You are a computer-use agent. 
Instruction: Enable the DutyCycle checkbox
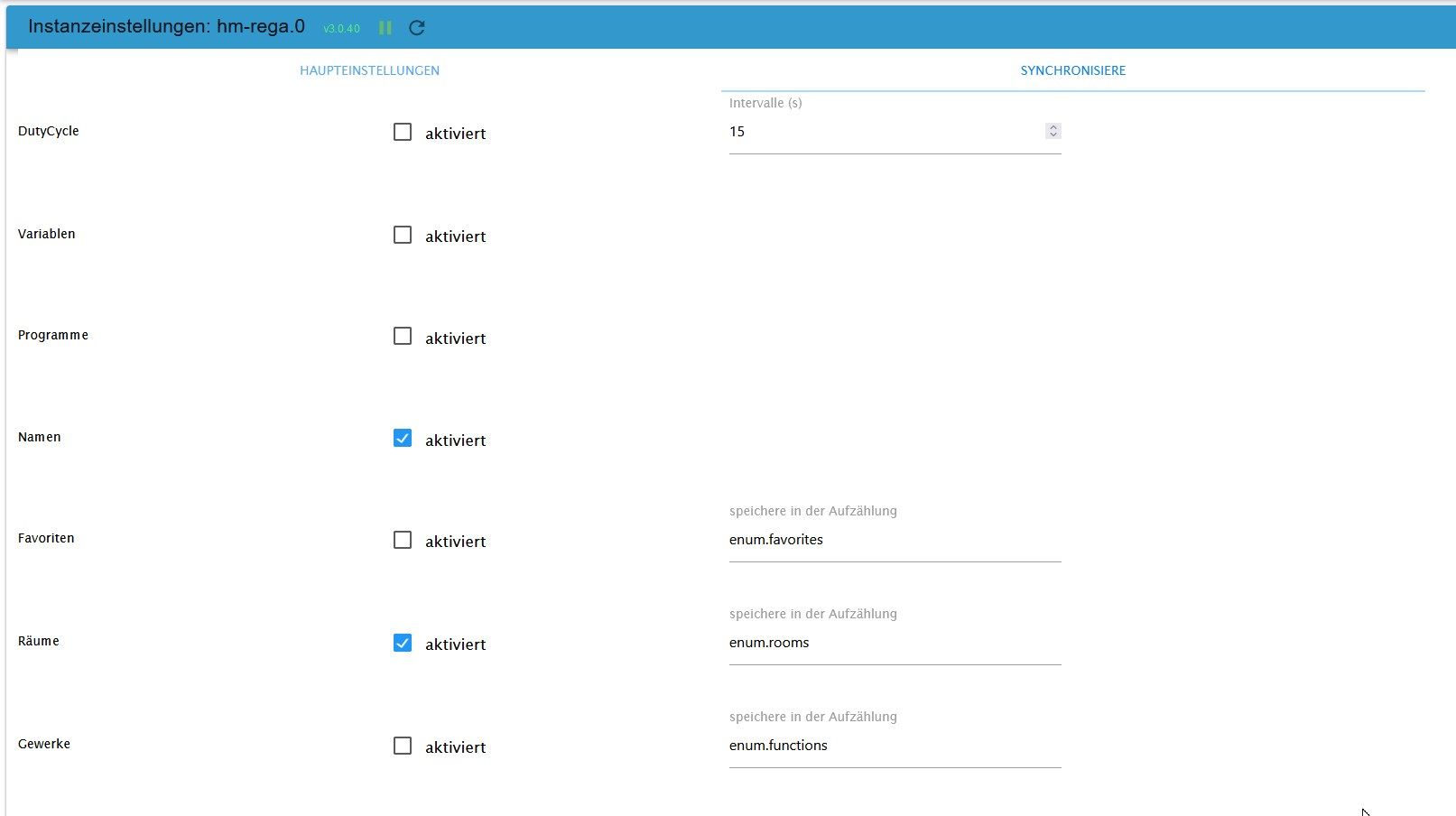coord(403,133)
